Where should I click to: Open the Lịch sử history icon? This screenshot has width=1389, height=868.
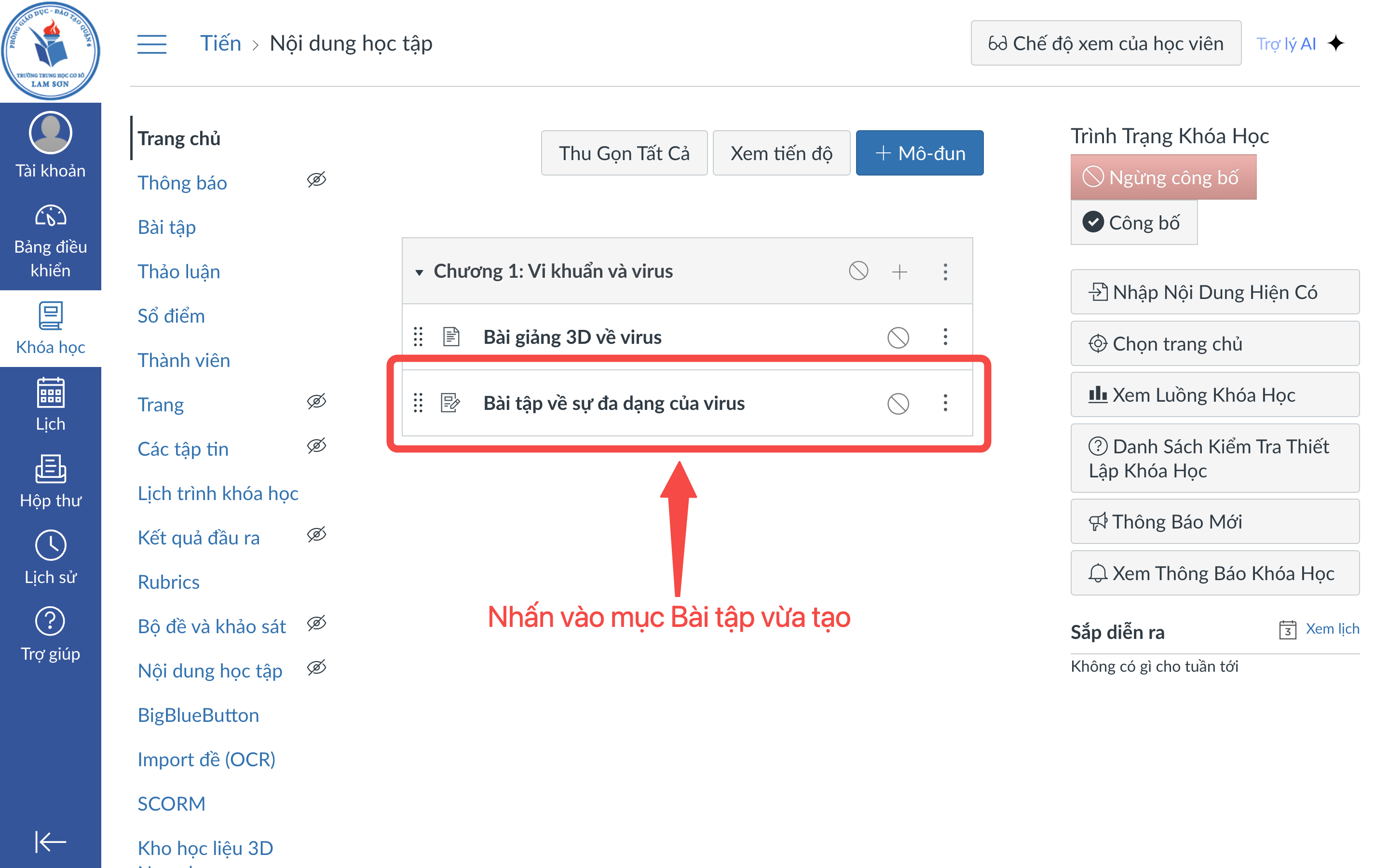[51, 545]
